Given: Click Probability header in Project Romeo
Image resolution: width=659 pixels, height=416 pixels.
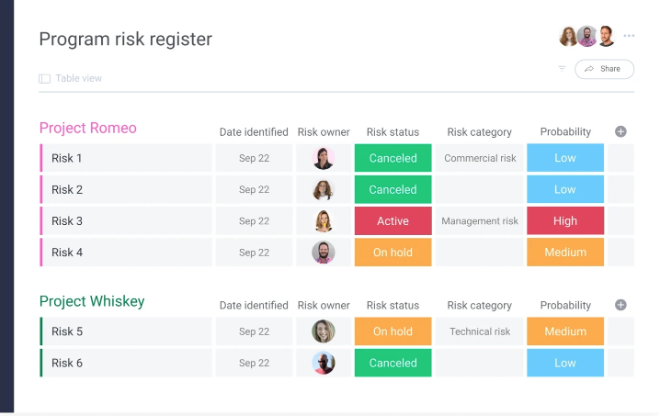Looking at the screenshot, I should pyautogui.click(x=565, y=132).
